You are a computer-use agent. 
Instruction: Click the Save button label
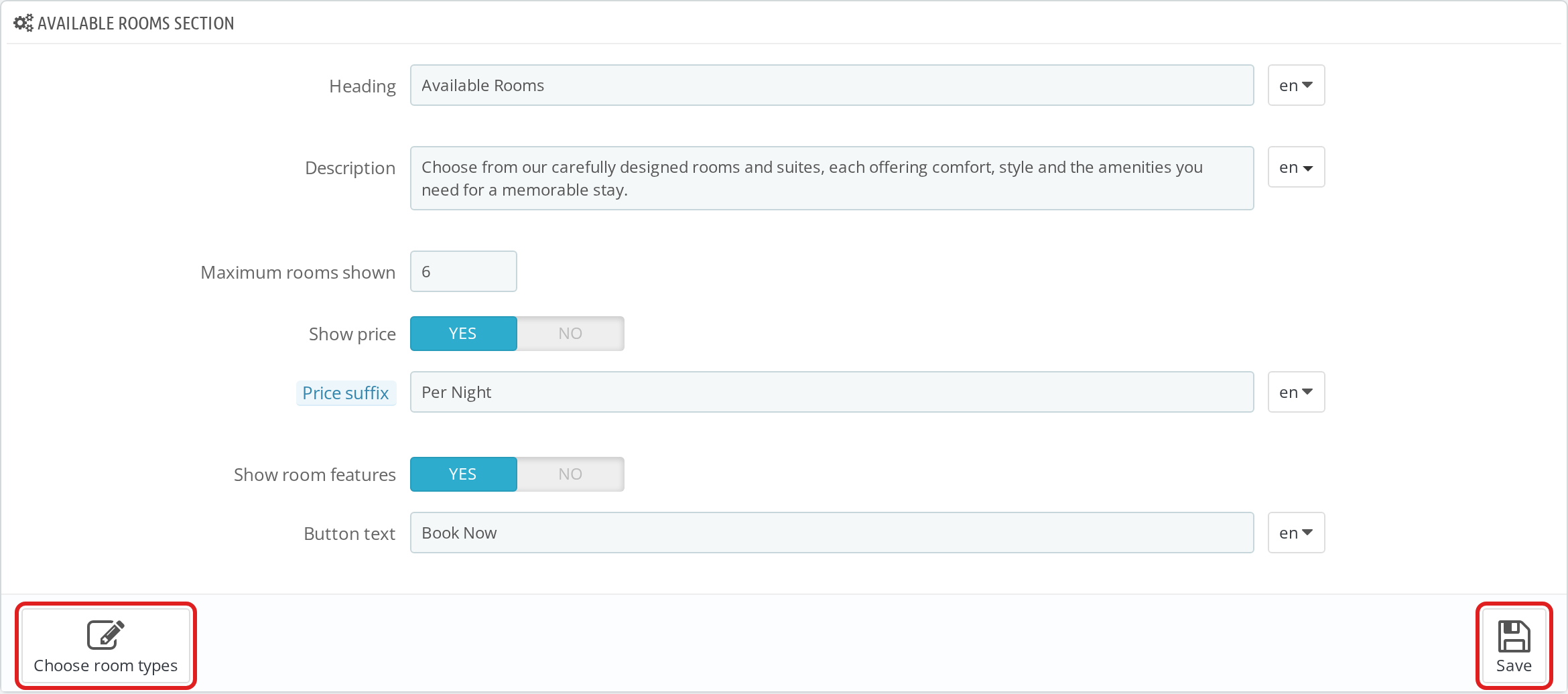(x=1514, y=666)
